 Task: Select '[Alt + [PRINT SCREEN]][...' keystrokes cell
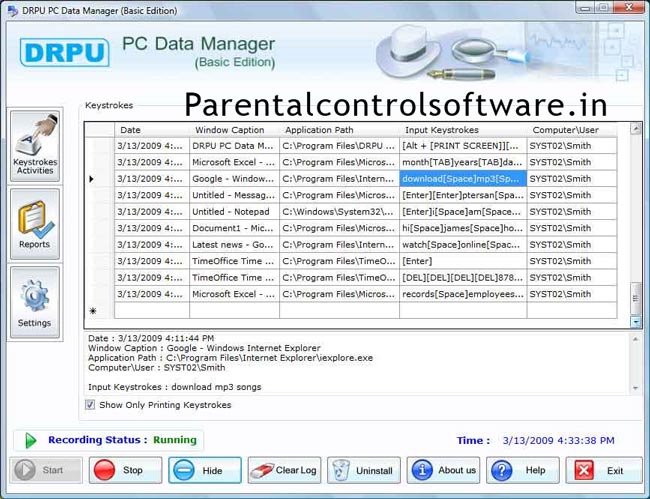[463, 146]
